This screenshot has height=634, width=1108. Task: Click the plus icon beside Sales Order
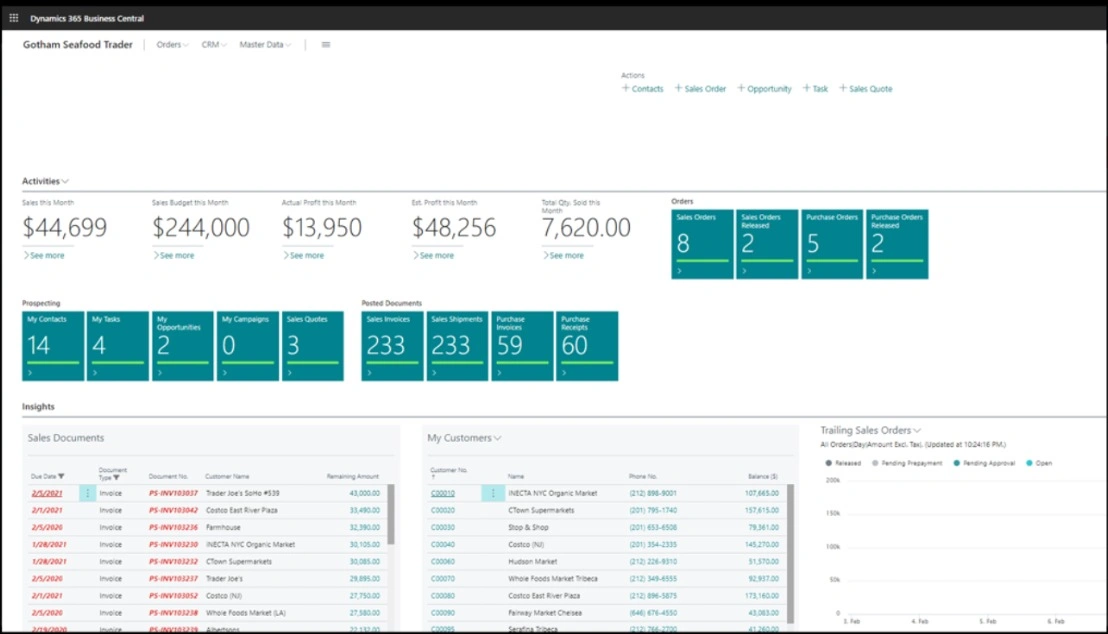[678, 88]
